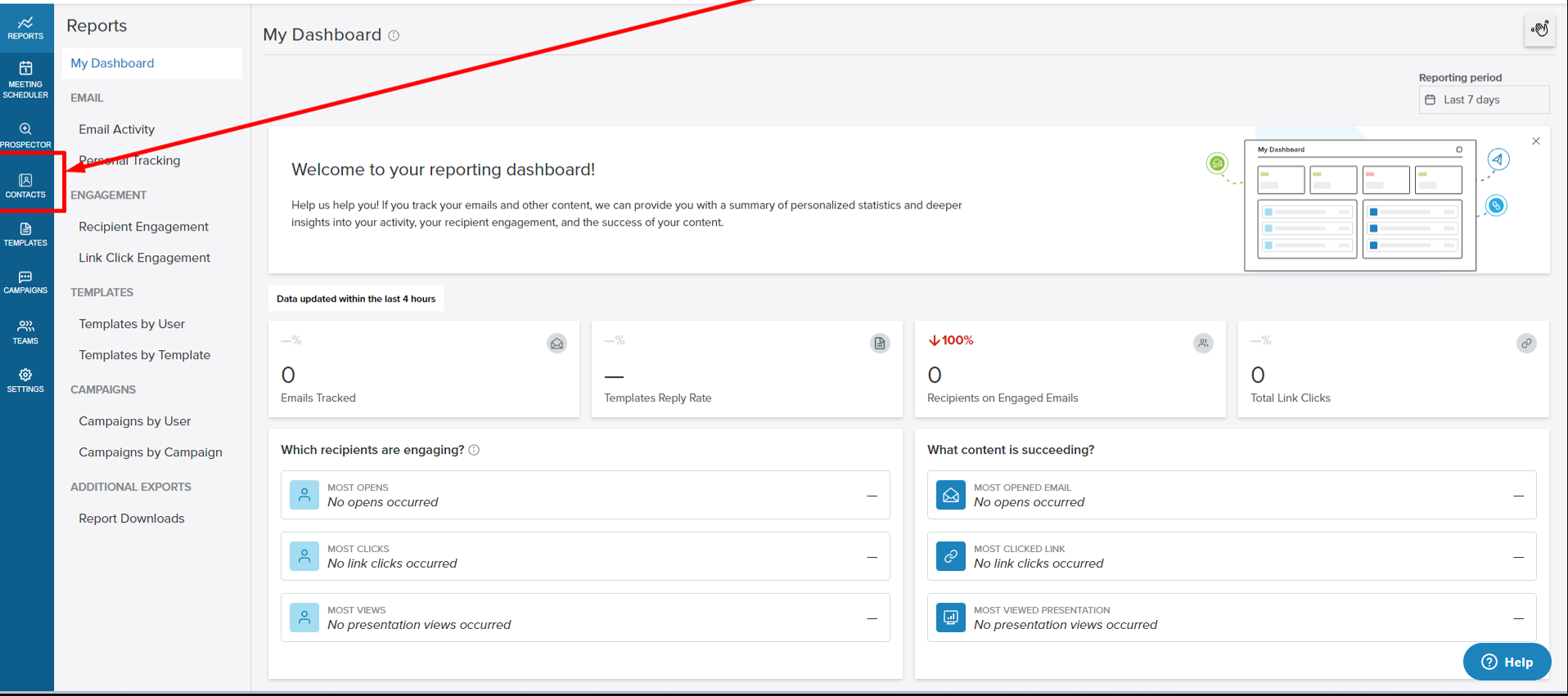The width and height of the screenshot is (1568, 696).
Task: Click the person icon in Most Clicks row
Action: [x=304, y=556]
